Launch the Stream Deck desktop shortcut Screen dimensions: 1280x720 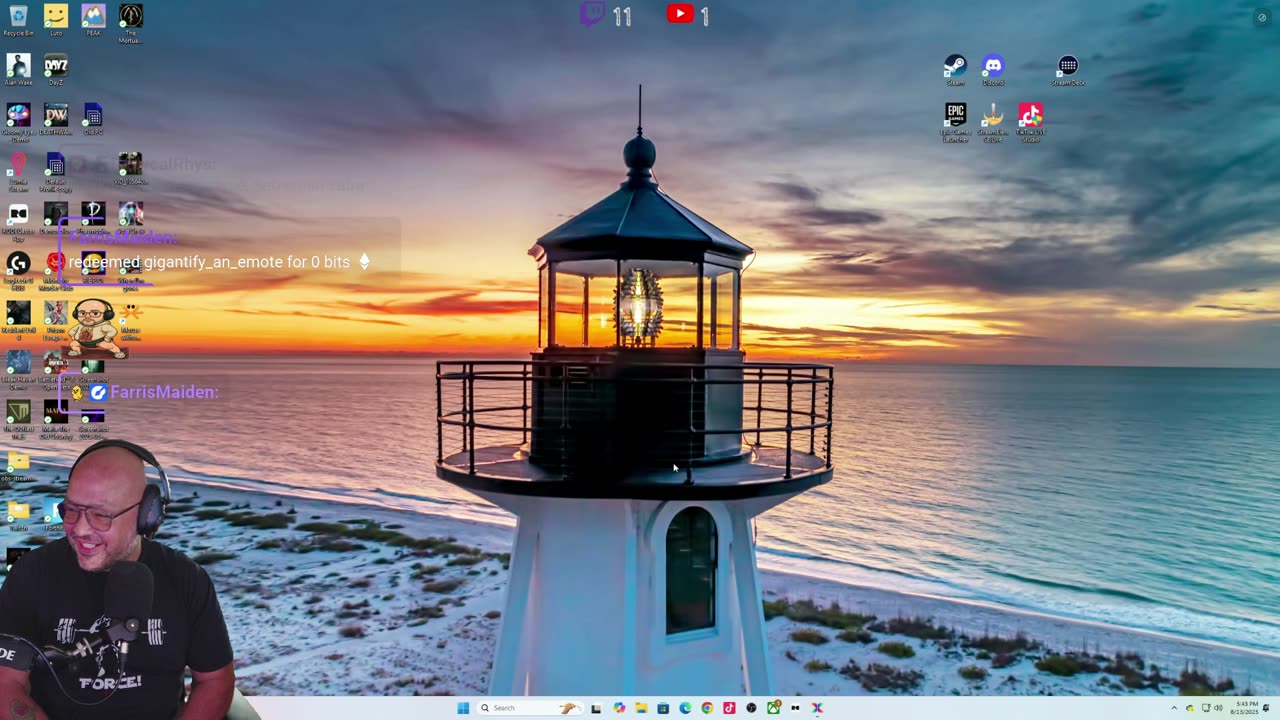tap(1068, 70)
